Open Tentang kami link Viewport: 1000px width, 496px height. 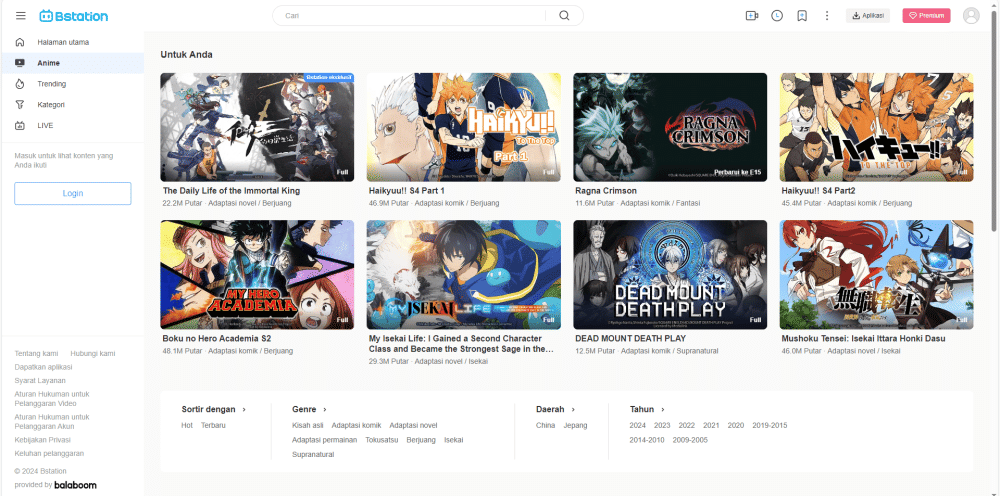36,353
